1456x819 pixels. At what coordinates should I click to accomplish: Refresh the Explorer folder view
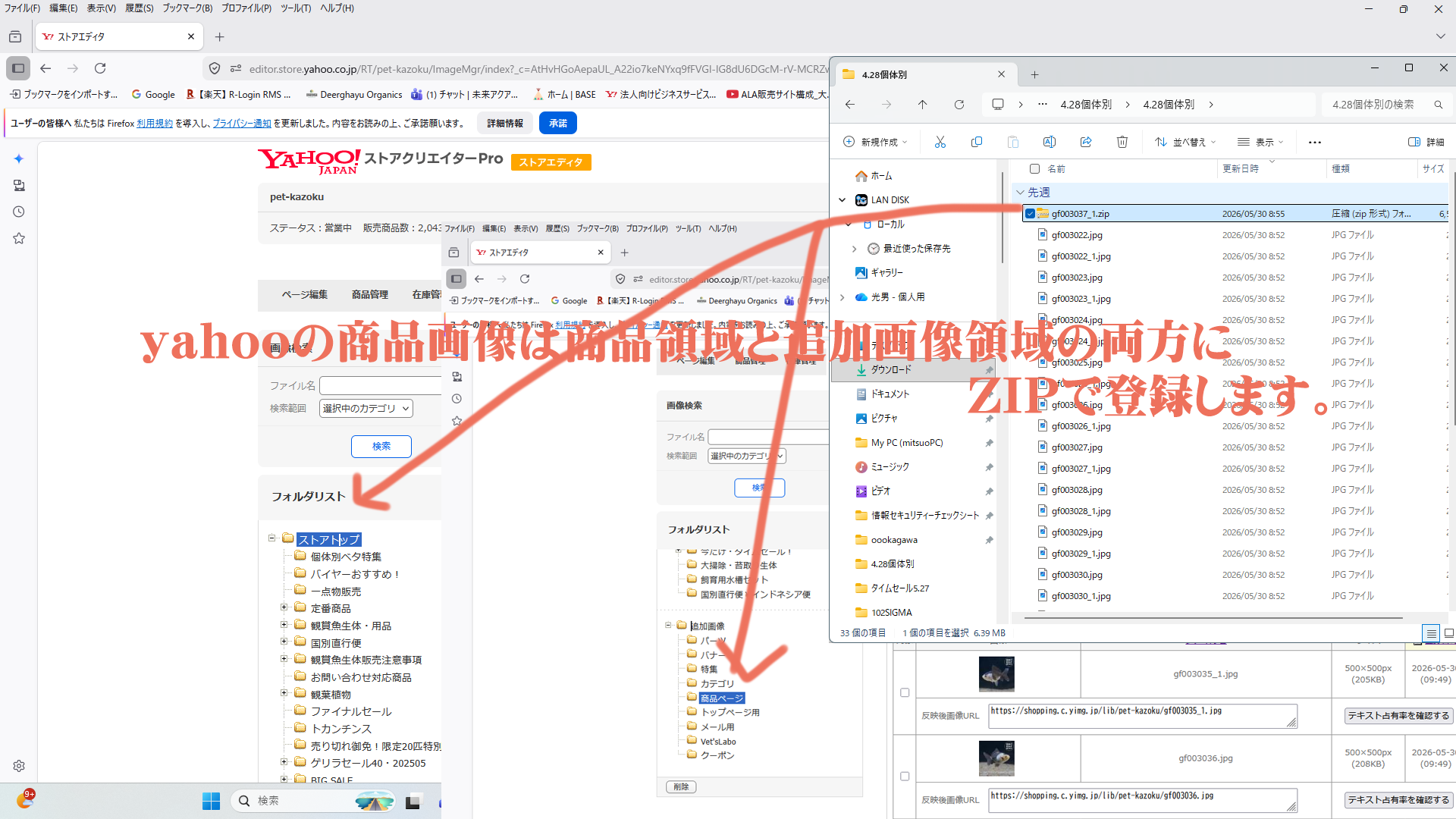(x=959, y=105)
